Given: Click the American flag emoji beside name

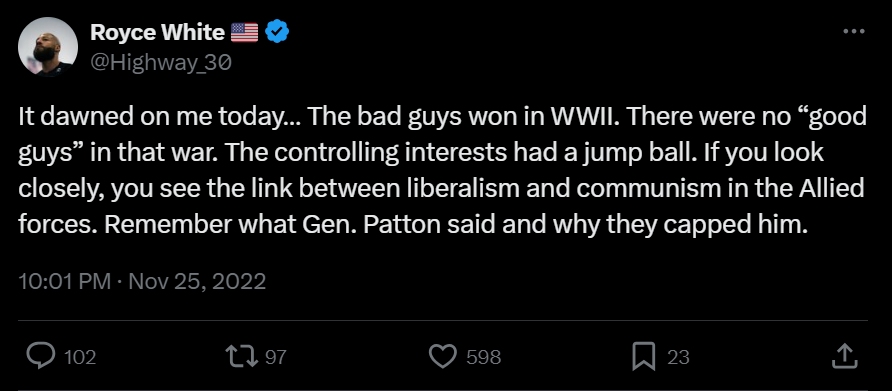Looking at the screenshot, I should (x=244, y=33).
